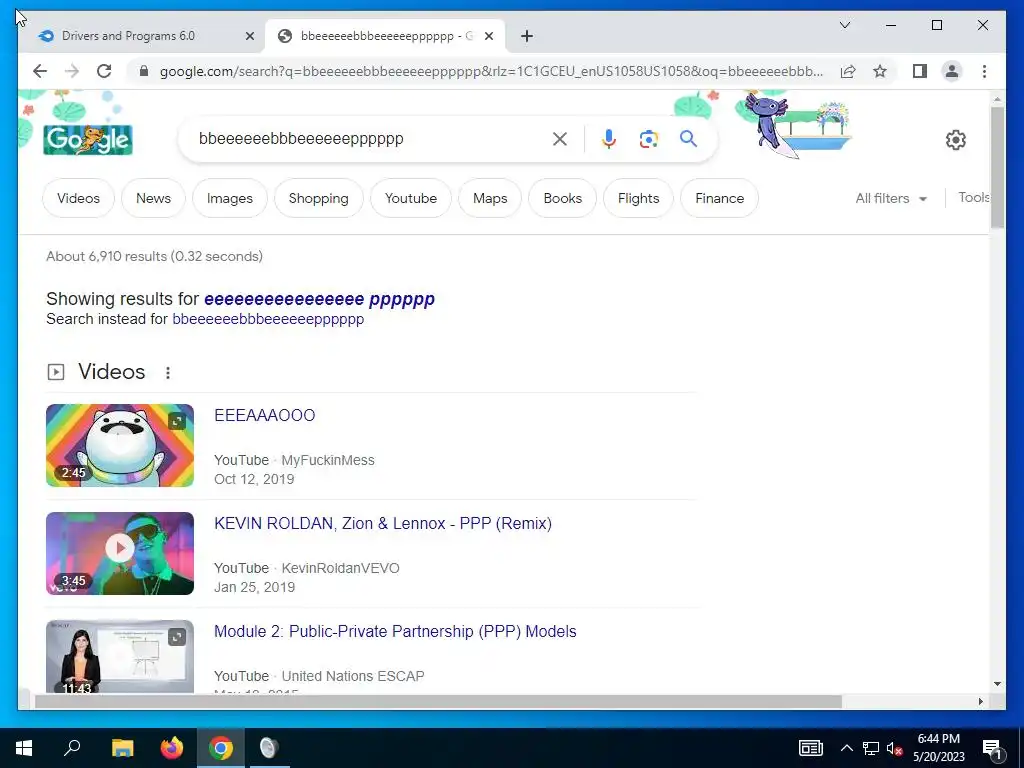Open the Videos section three-dot options
The image size is (1024, 768).
pyautogui.click(x=168, y=372)
